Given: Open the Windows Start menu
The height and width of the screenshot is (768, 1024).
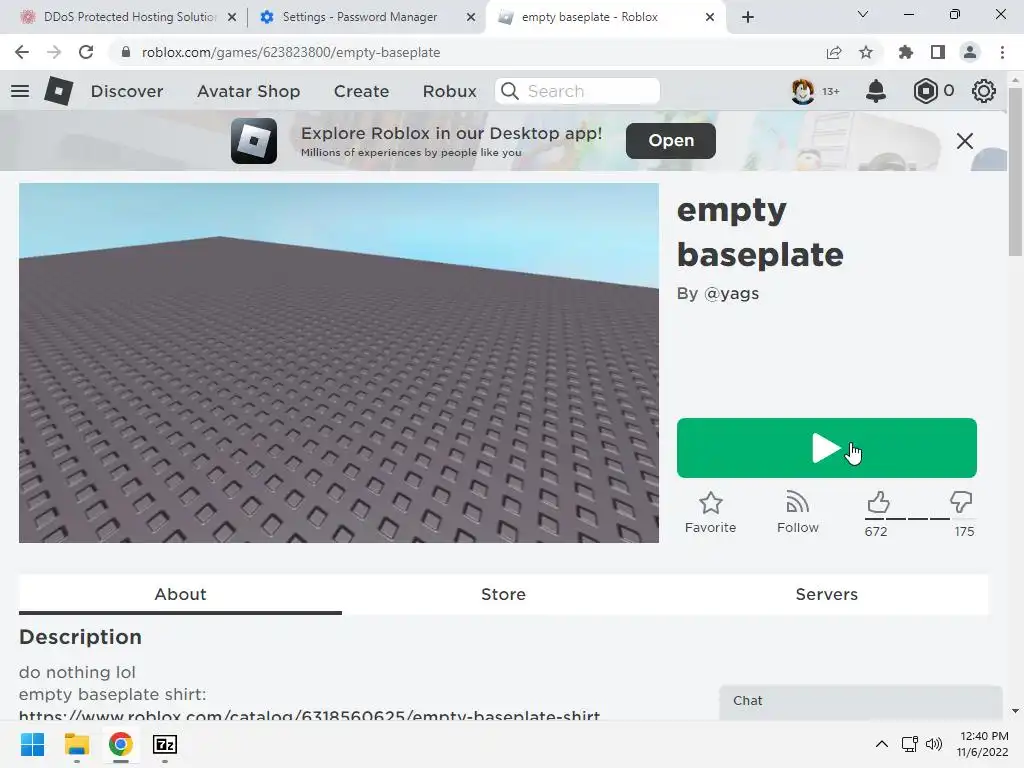Looking at the screenshot, I should [x=32, y=744].
